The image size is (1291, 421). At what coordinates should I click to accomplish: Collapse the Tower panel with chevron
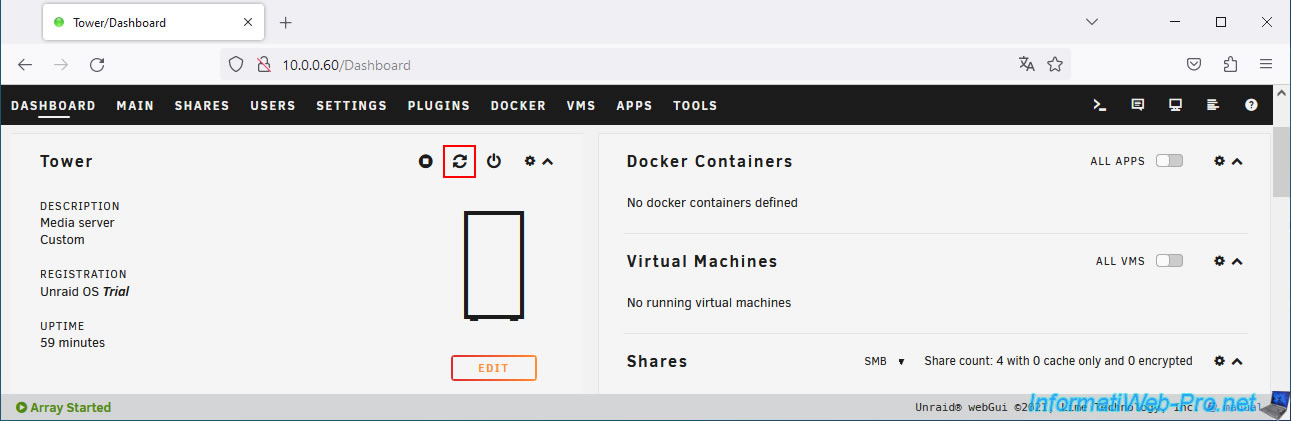(x=548, y=161)
